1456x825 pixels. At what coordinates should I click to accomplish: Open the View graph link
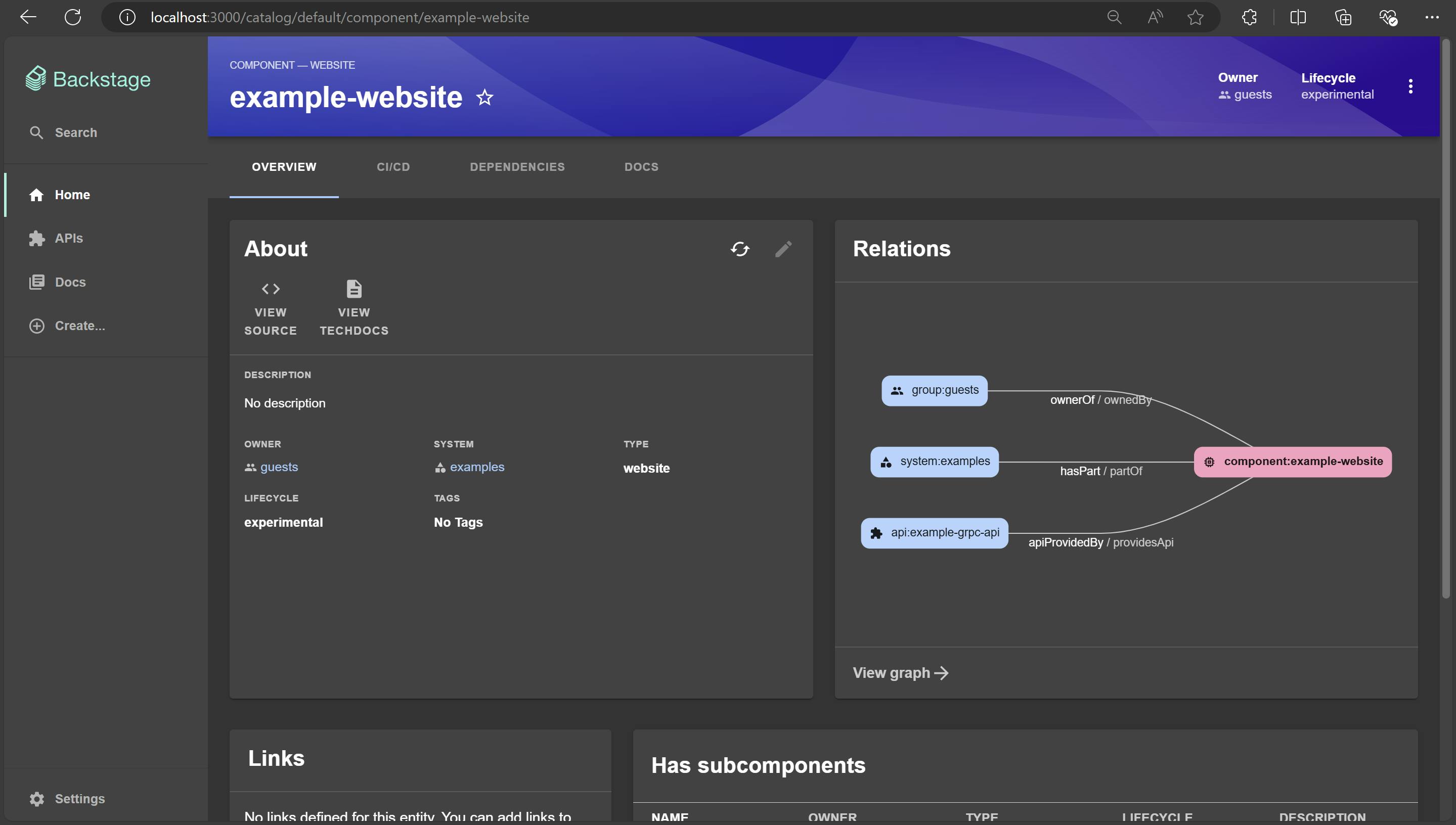click(900, 673)
